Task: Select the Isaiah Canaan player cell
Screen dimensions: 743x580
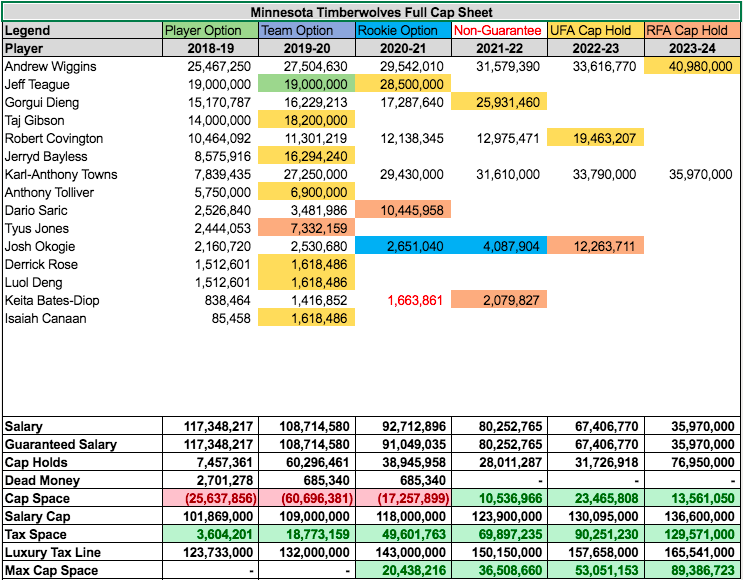Action: pos(82,318)
